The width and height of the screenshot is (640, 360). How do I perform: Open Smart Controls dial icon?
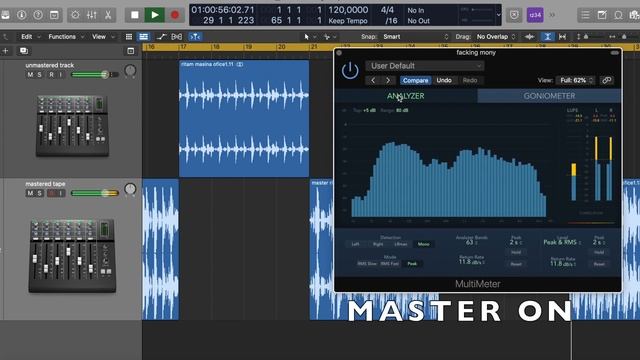coord(75,15)
